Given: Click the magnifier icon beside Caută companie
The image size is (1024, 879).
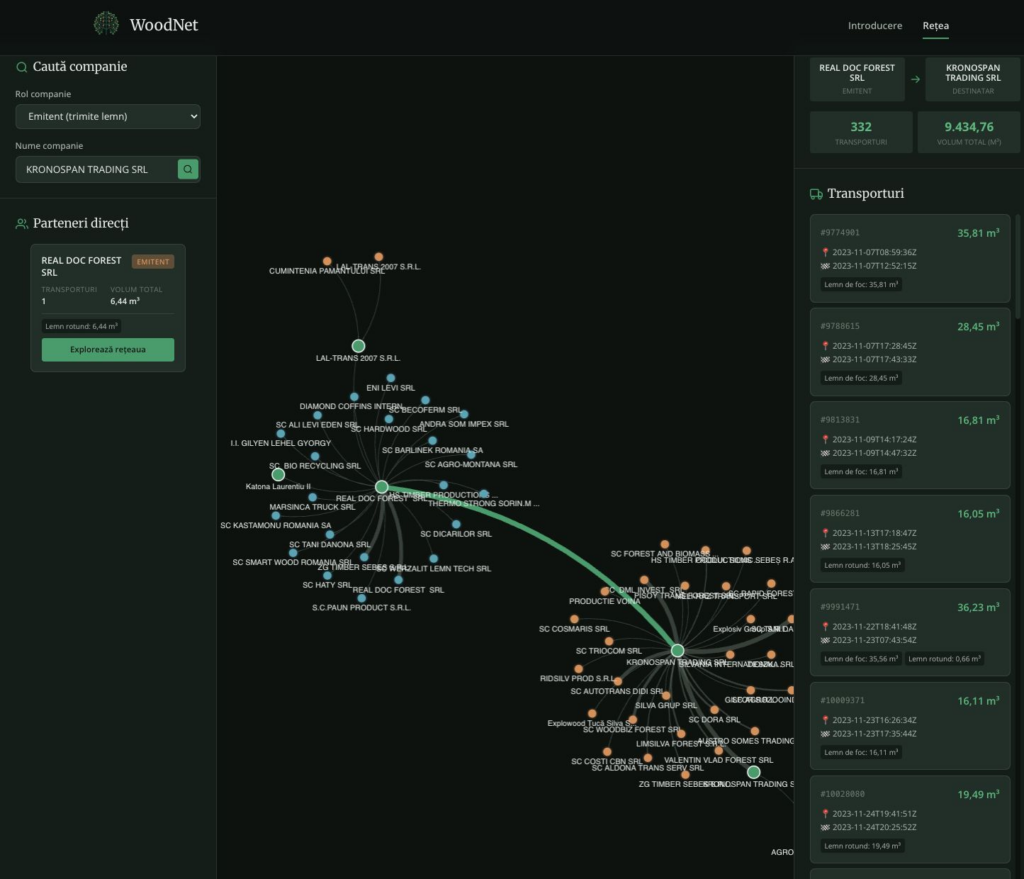Looking at the screenshot, I should pos(21,67).
